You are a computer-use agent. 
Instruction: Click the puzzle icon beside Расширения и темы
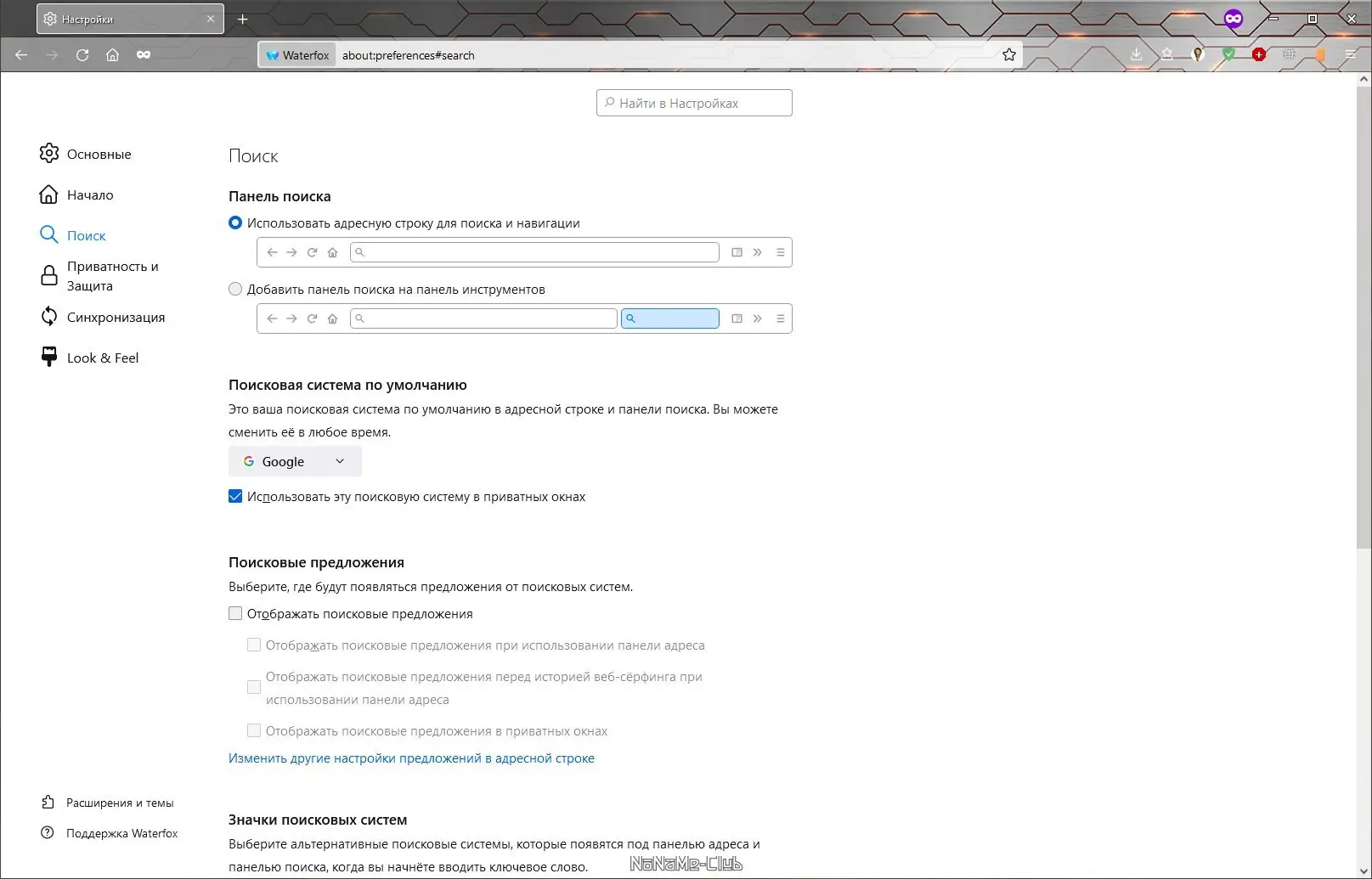click(x=48, y=802)
